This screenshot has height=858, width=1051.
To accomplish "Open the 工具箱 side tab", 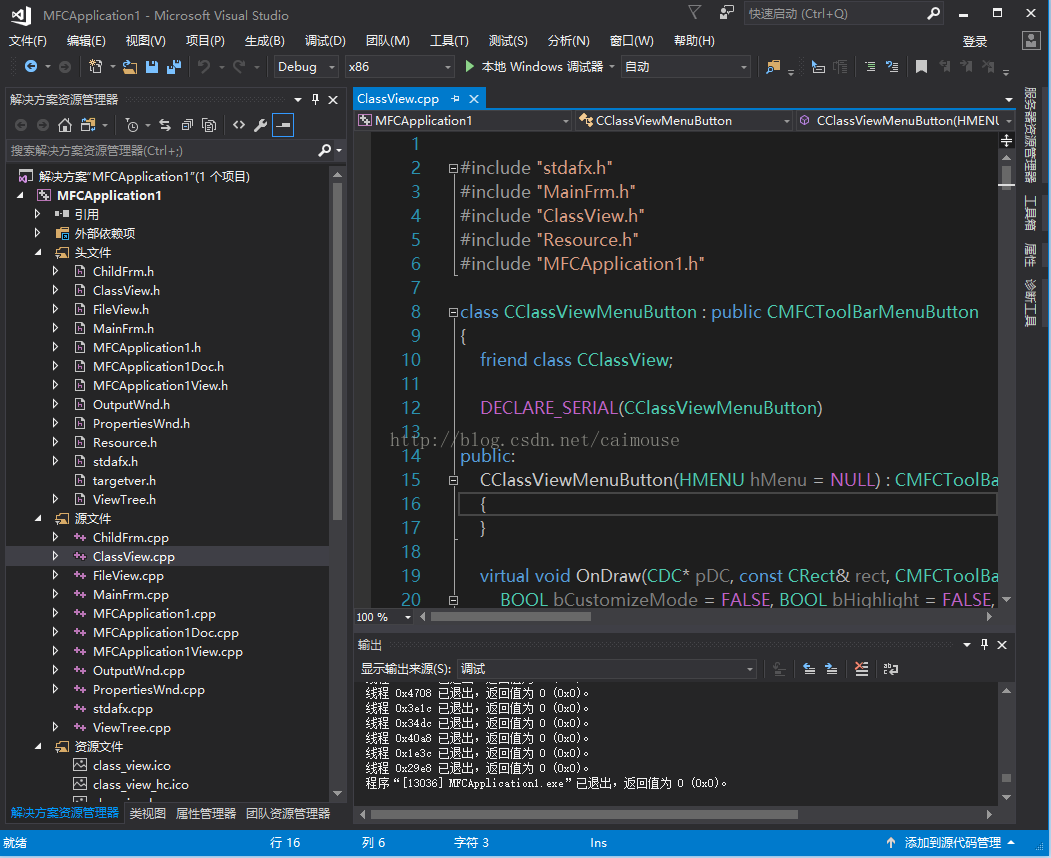I will pyautogui.click(x=1030, y=213).
